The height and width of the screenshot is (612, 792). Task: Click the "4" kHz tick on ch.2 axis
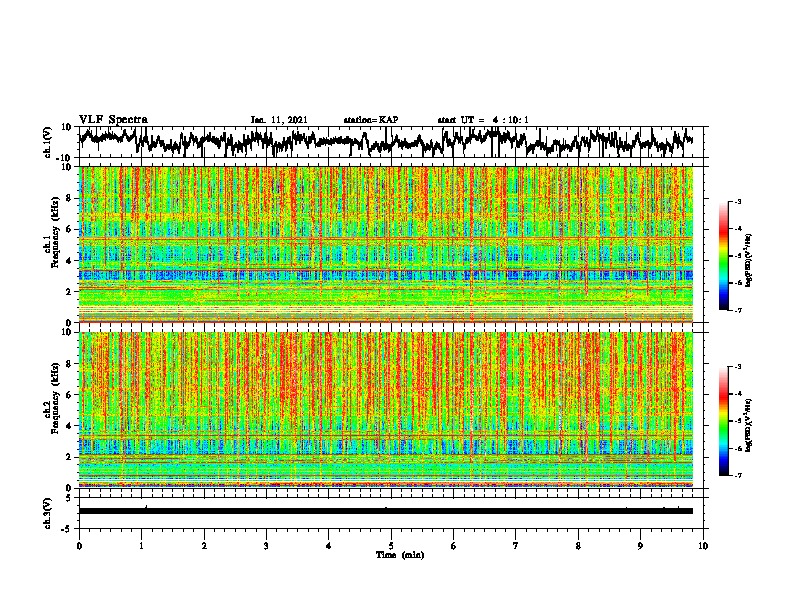pyautogui.click(x=69, y=426)
